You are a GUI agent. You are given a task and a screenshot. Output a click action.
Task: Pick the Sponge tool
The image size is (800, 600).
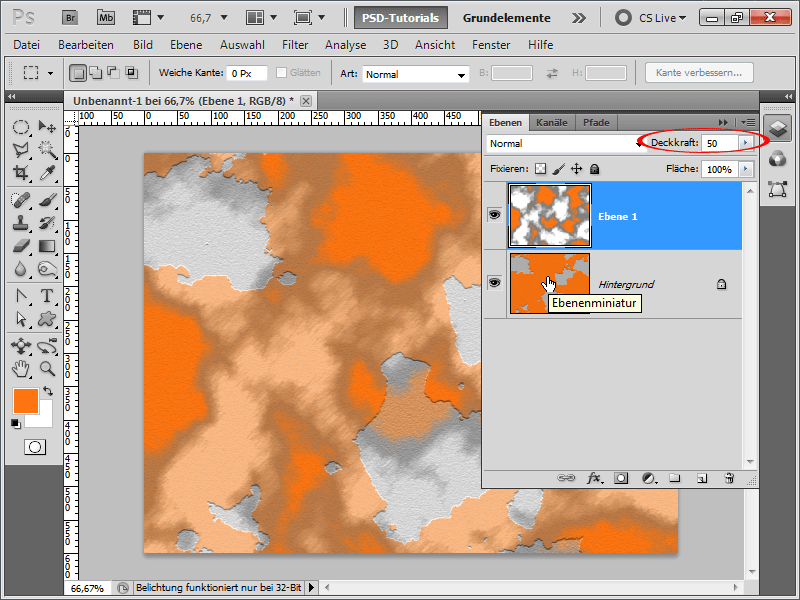point(47,269)
